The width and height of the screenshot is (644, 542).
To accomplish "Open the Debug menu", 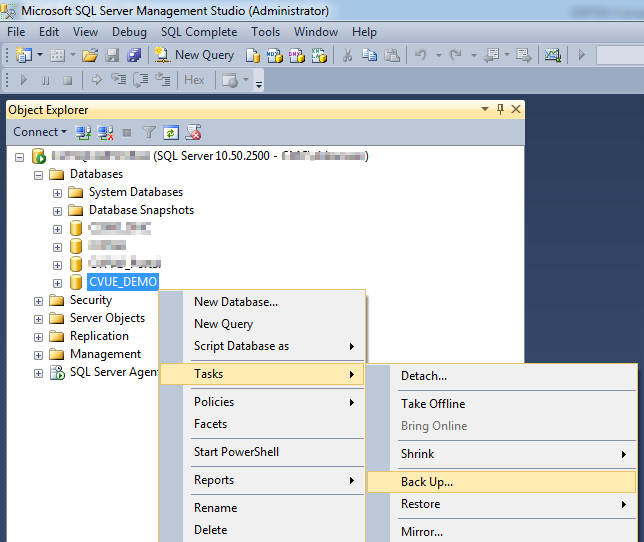I will [129, 32].
